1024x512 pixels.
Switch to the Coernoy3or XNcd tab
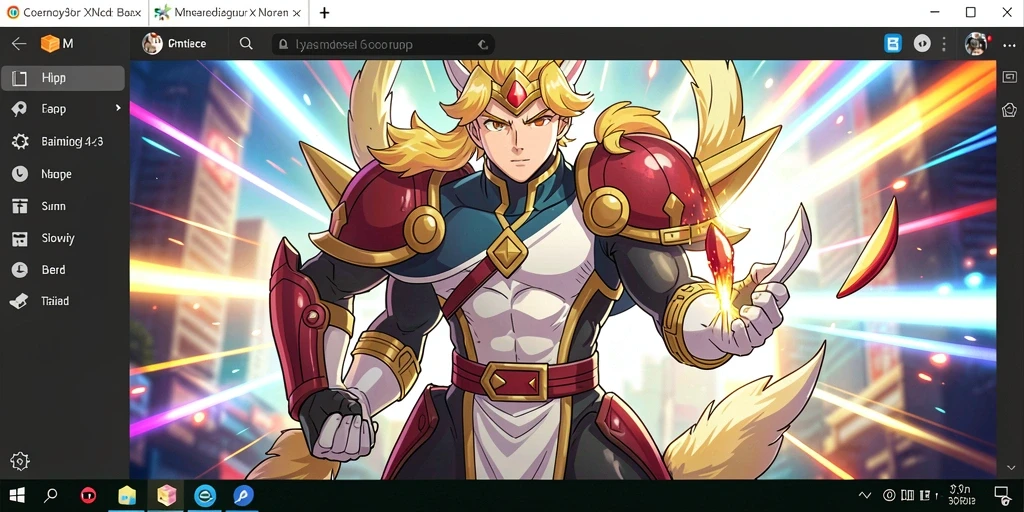tap(74, 12)
